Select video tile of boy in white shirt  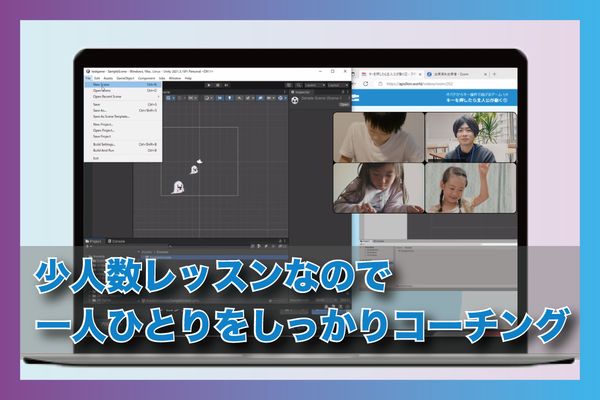click(x=379, y=137)
